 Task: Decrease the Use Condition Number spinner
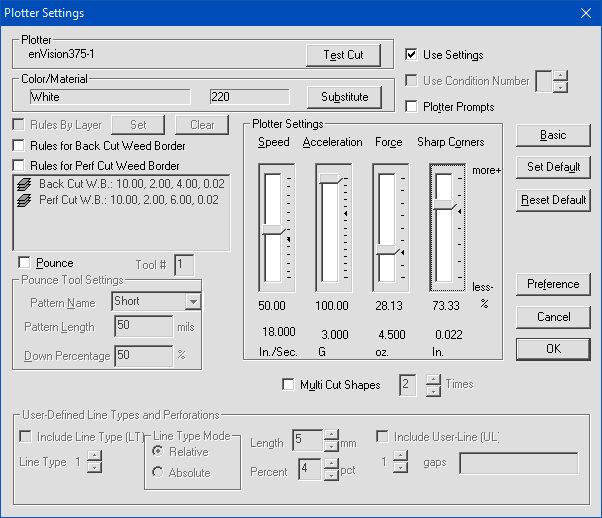pyautogui.click(x=561, y=87)
